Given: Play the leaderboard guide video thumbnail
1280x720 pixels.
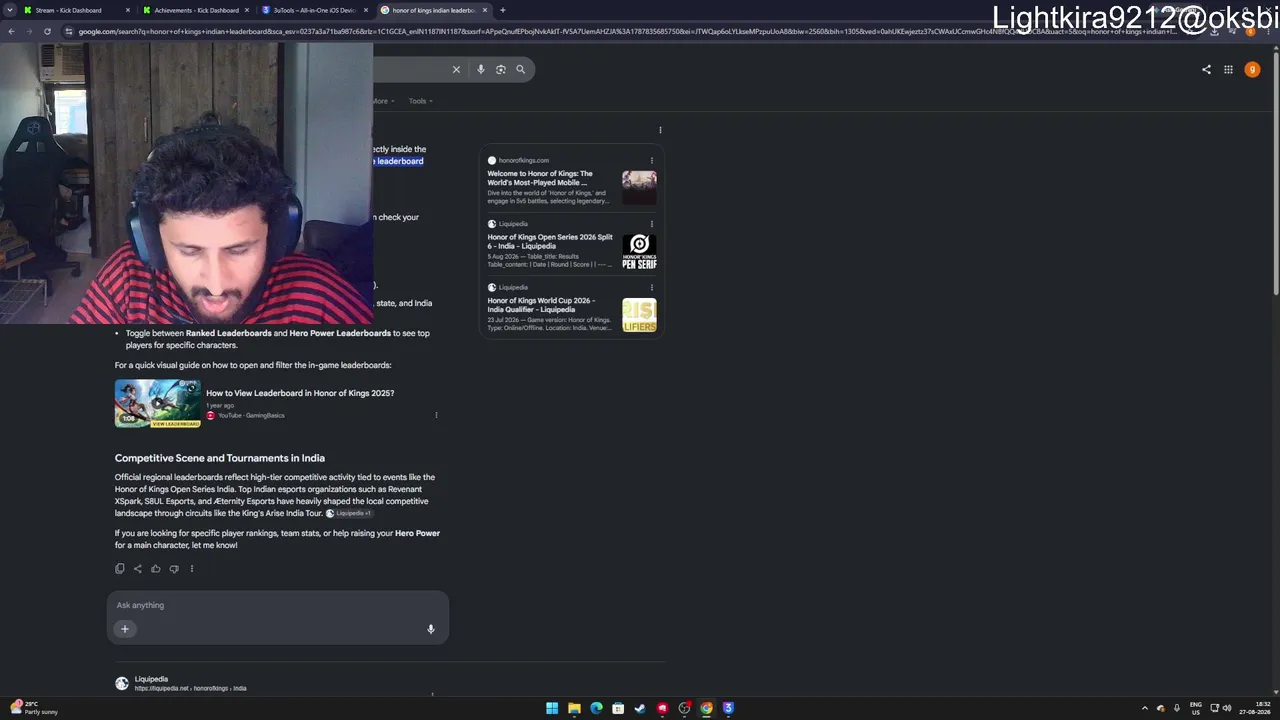Looking at the screenshot, I should click(158, 404).
